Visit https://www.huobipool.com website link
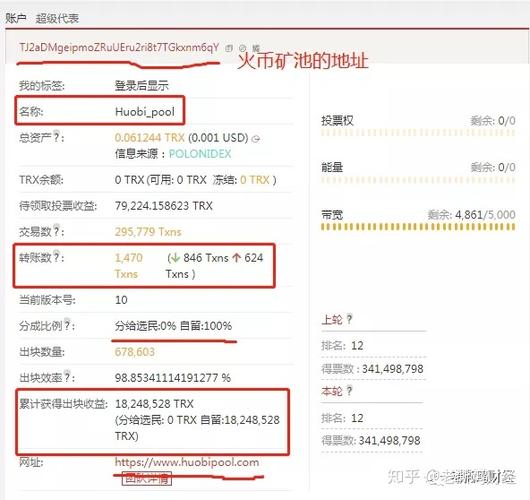Viewport: 530px width, 500px height. click(x=187, y=462)
